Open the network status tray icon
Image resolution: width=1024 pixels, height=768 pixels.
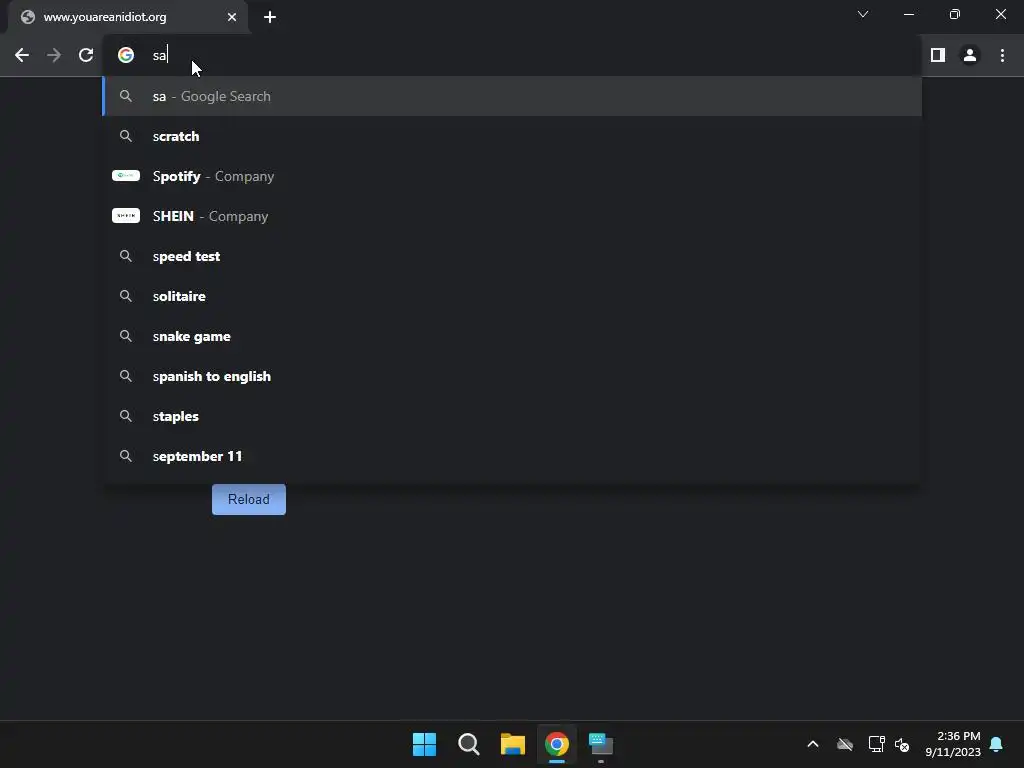(x=876, y=744)
